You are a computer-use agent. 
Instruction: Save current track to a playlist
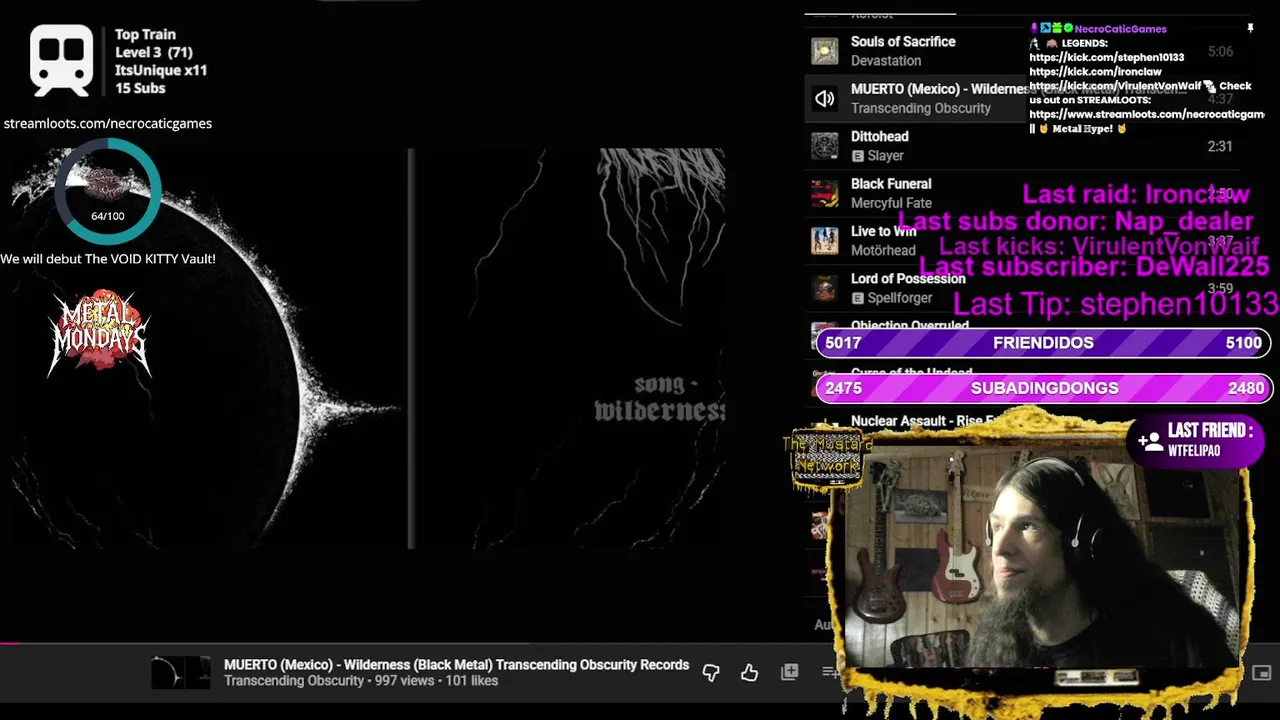pyautogui.click(x=789, y=672)
